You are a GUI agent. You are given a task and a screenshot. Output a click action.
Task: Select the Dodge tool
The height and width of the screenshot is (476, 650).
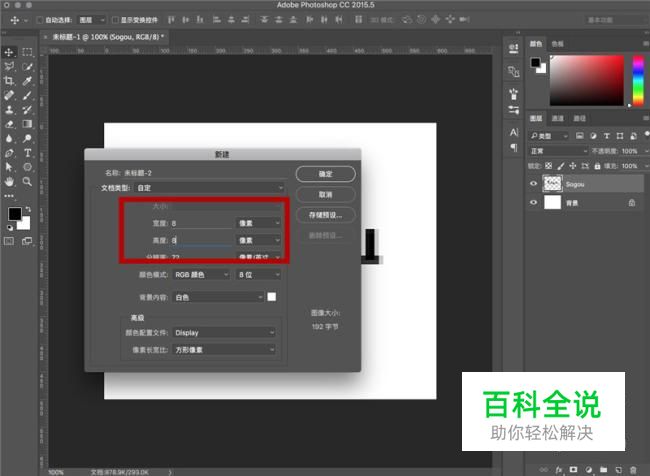pos(27,138)
